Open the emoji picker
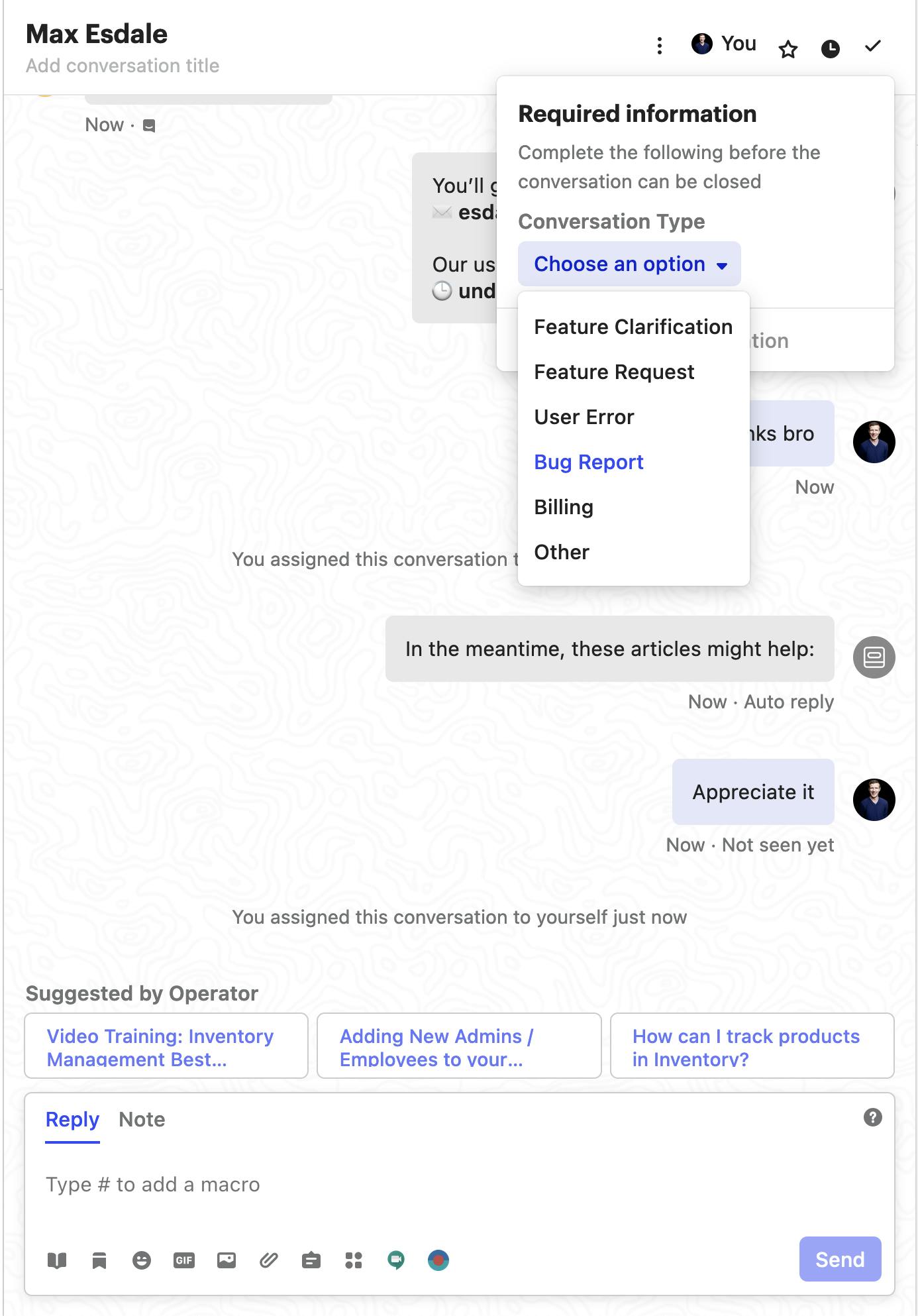This screenshot has height=1316, width=918. pos(142,1260)
